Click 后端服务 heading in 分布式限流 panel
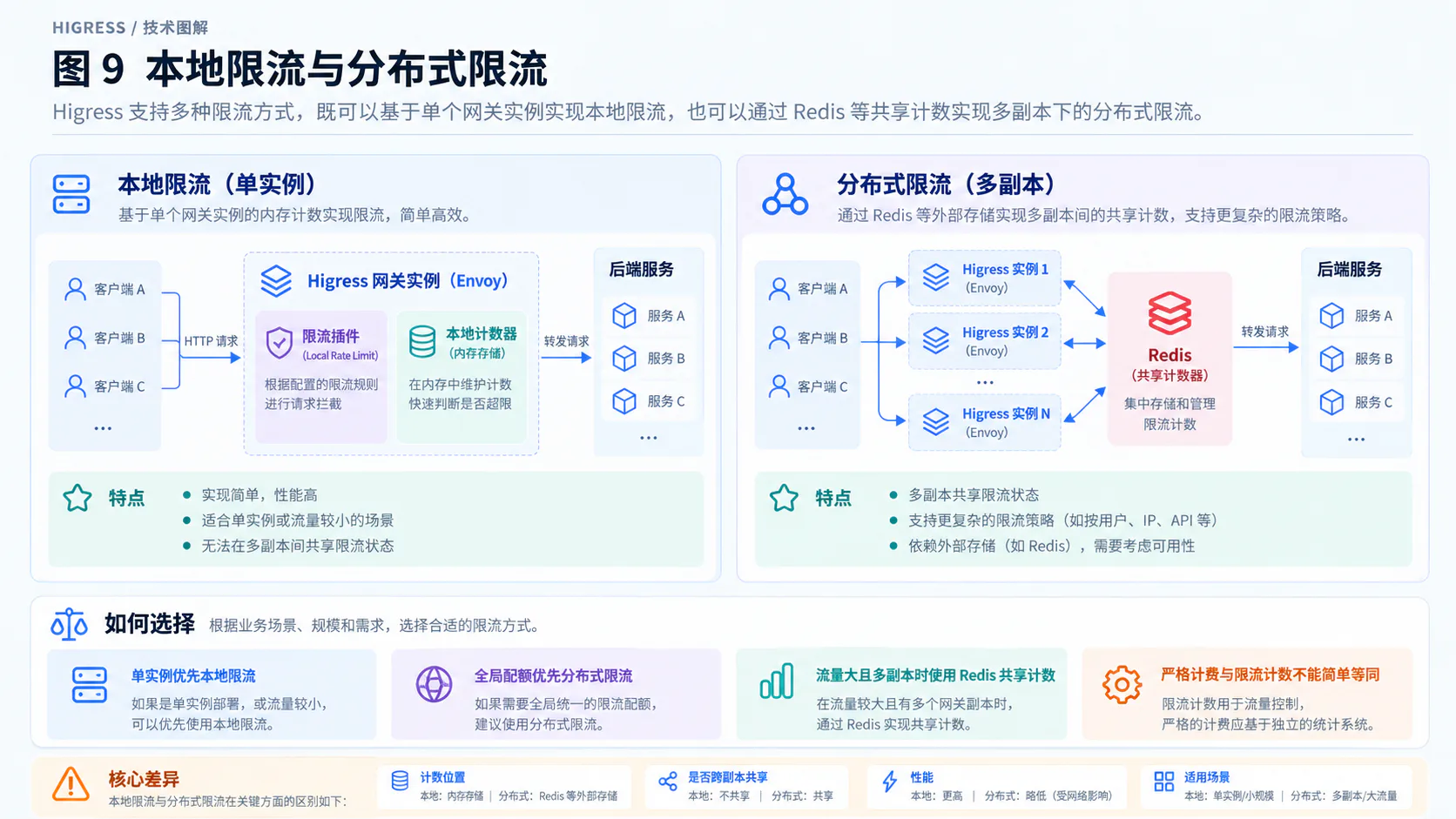Image resolution: width=1456 pixels, height=819 pixels. coord(1350,270)
